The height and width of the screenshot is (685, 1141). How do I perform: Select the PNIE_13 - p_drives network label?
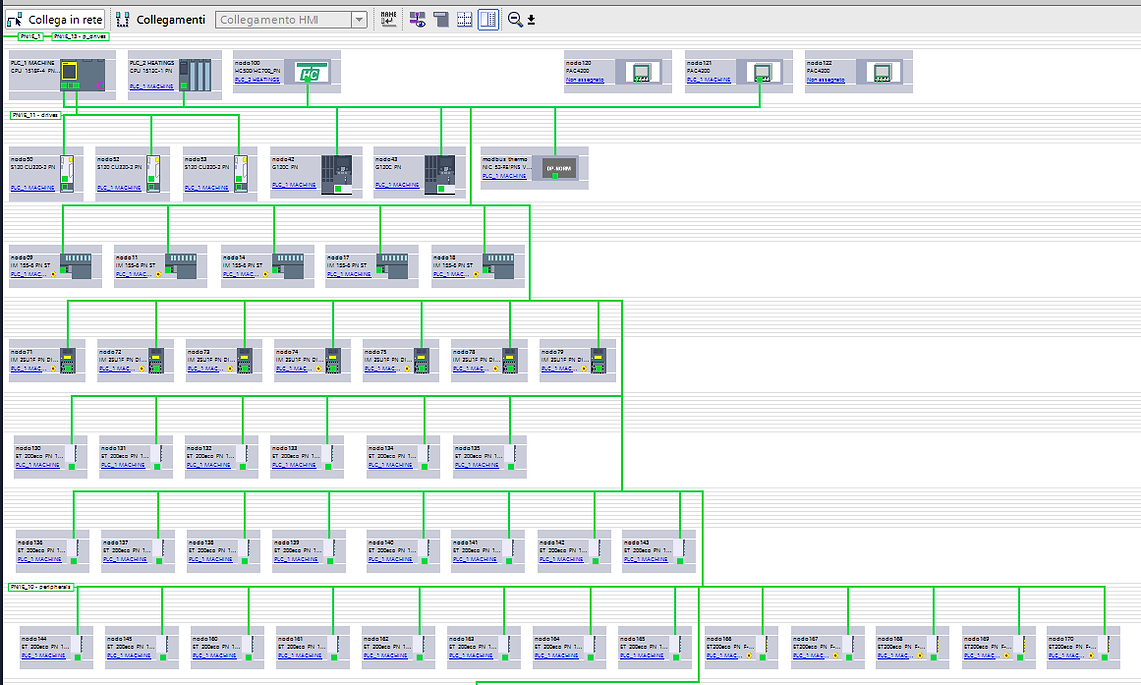pyautogui.click(x=80, y=36)
